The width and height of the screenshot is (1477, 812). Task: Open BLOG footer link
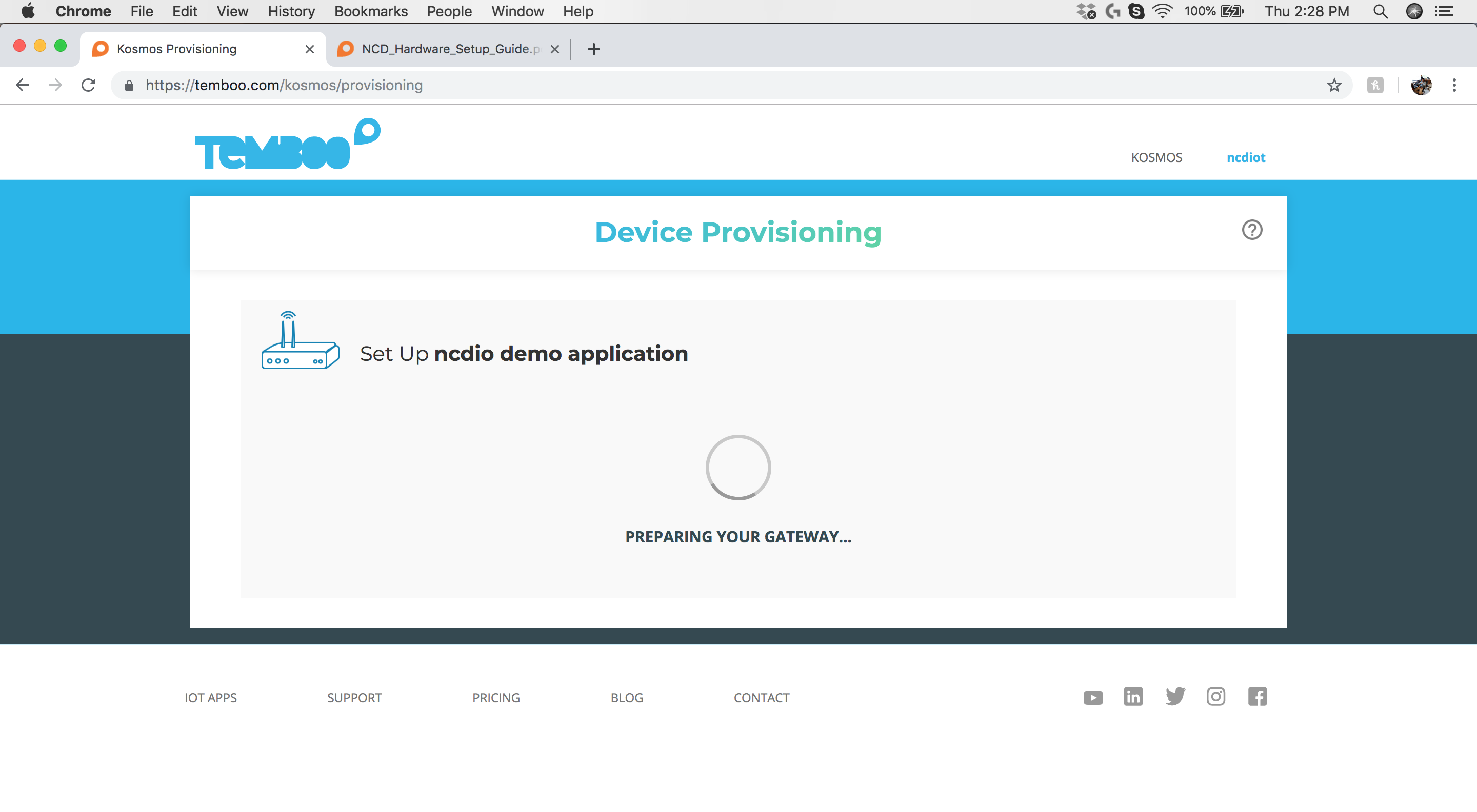point(627,697)
